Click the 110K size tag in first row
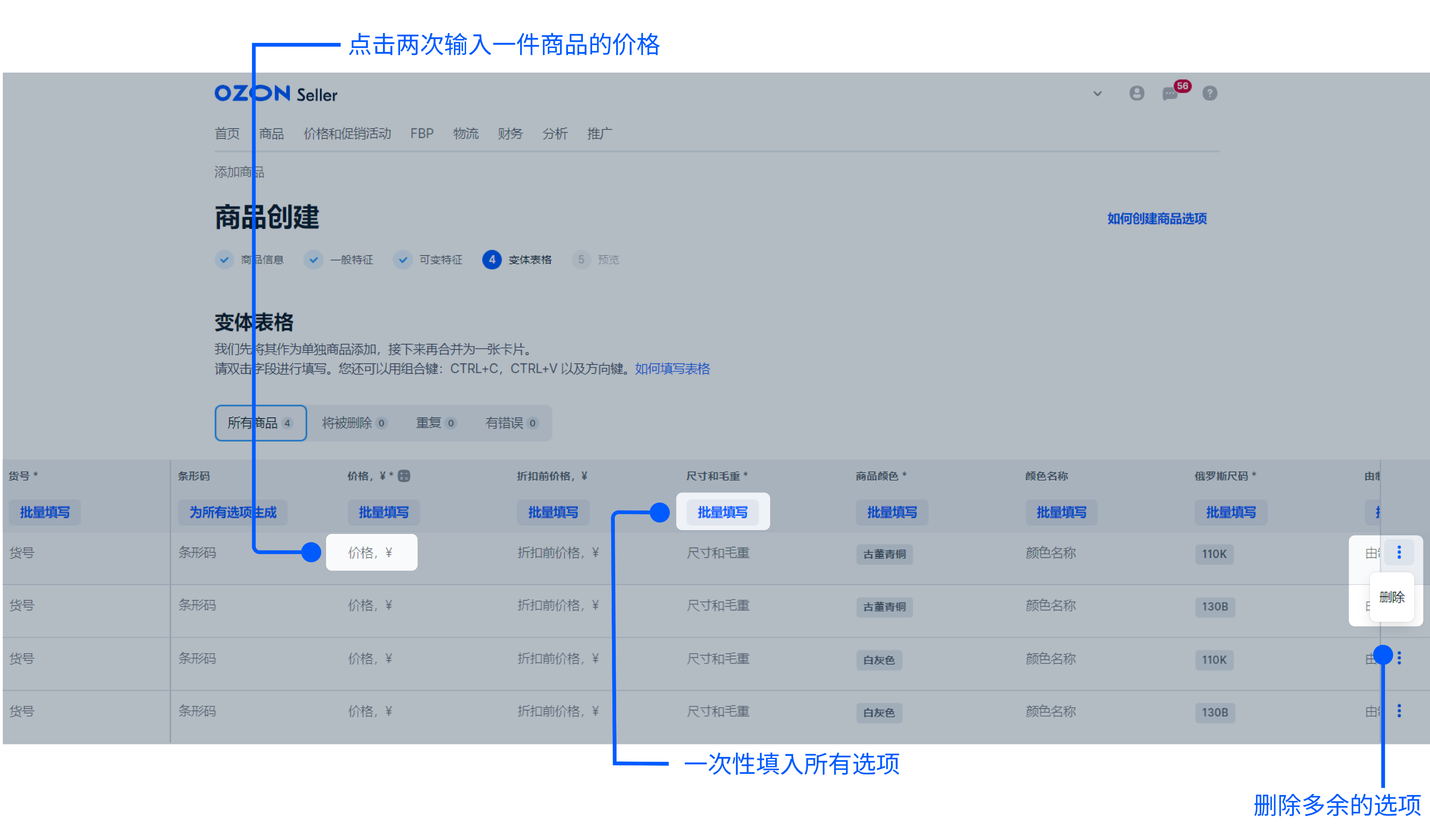 1214,554
